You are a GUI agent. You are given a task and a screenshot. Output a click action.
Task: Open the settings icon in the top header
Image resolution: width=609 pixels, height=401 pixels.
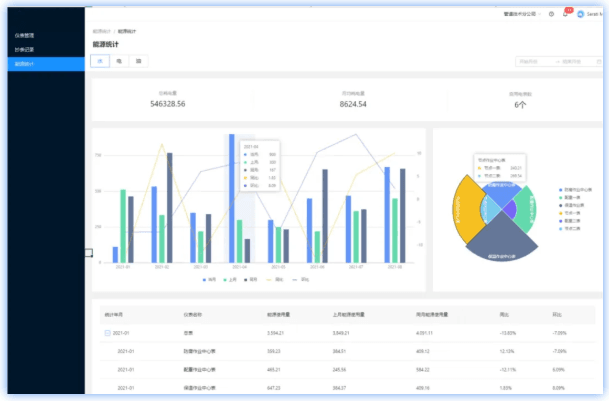pyautogui.click(x=551, y=14)
